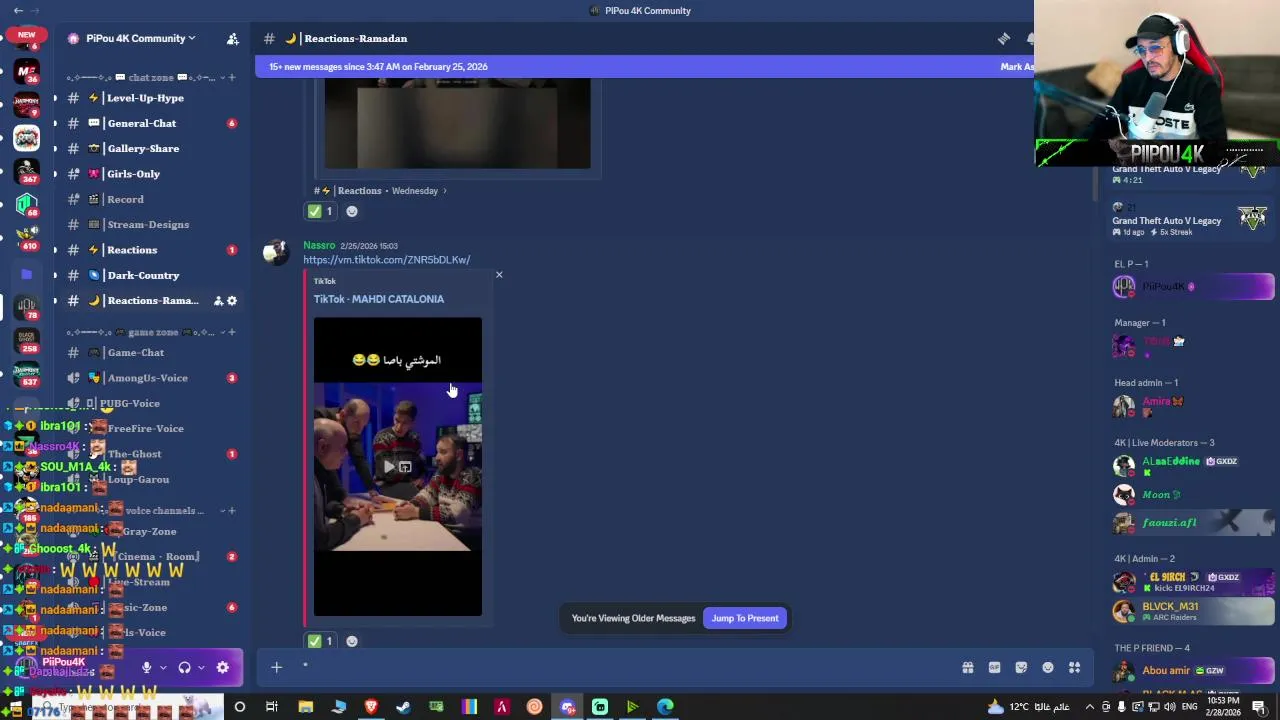1280x720 pixels.
Task: Open File Explorer from the taskbar
Action: [306, 707]
